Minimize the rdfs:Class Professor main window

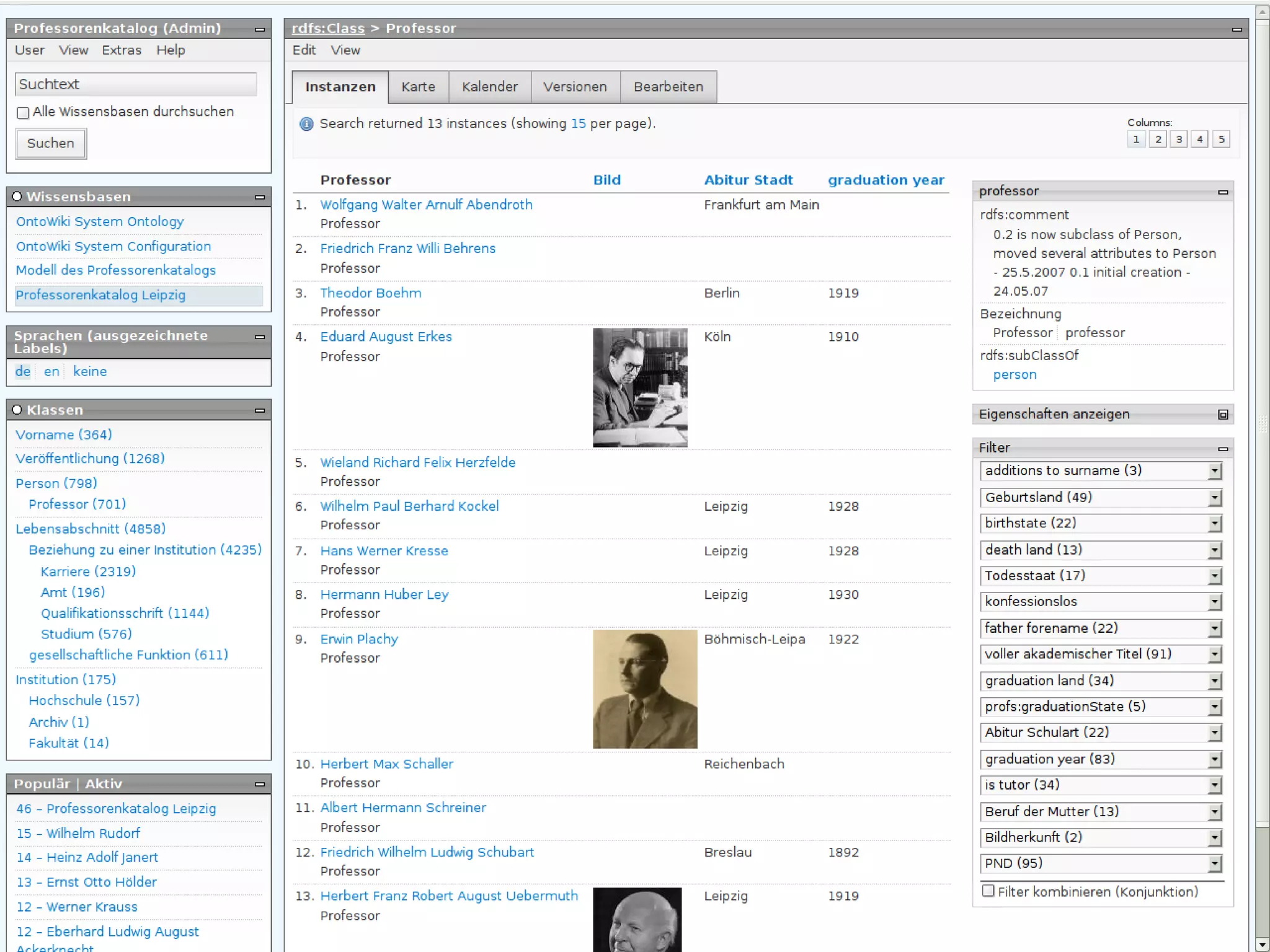(1237, 29)
